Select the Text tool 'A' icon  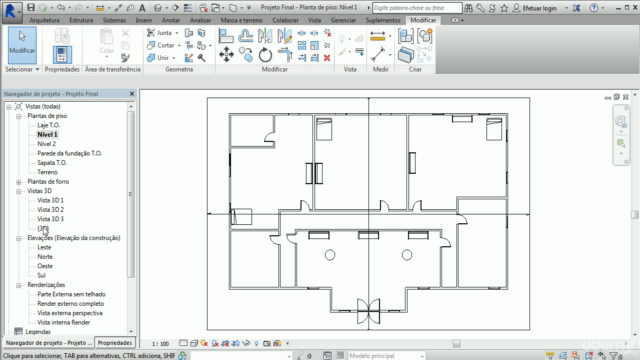(142, 8)
